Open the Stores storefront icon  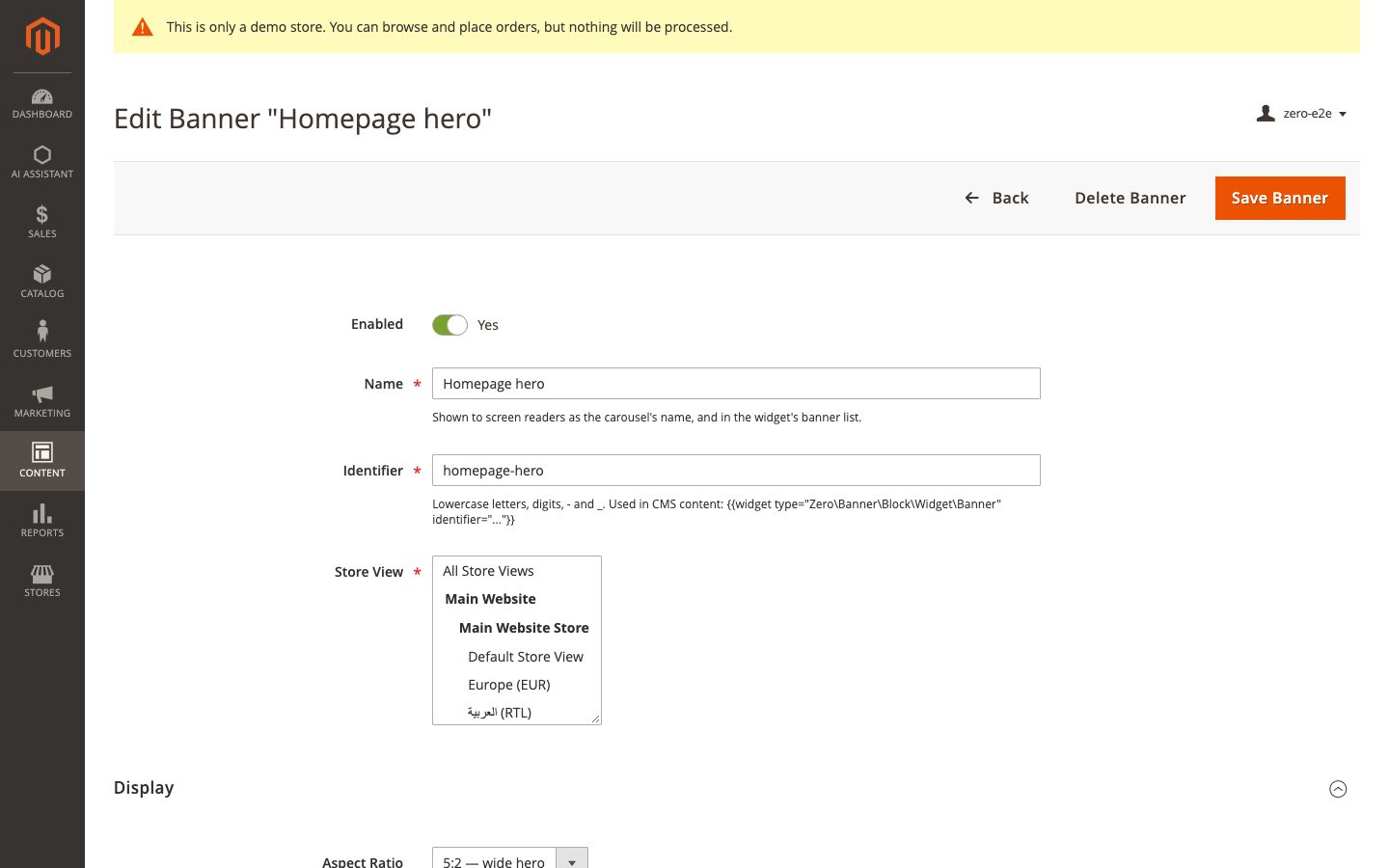[42, 574]
